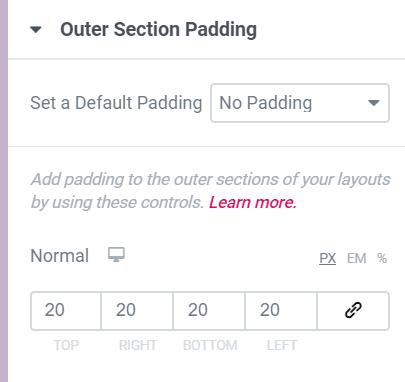405x382 pixels.
Task: Click the RIGHT padding value field
Action: pyautogui.click(x=137, y=311)
